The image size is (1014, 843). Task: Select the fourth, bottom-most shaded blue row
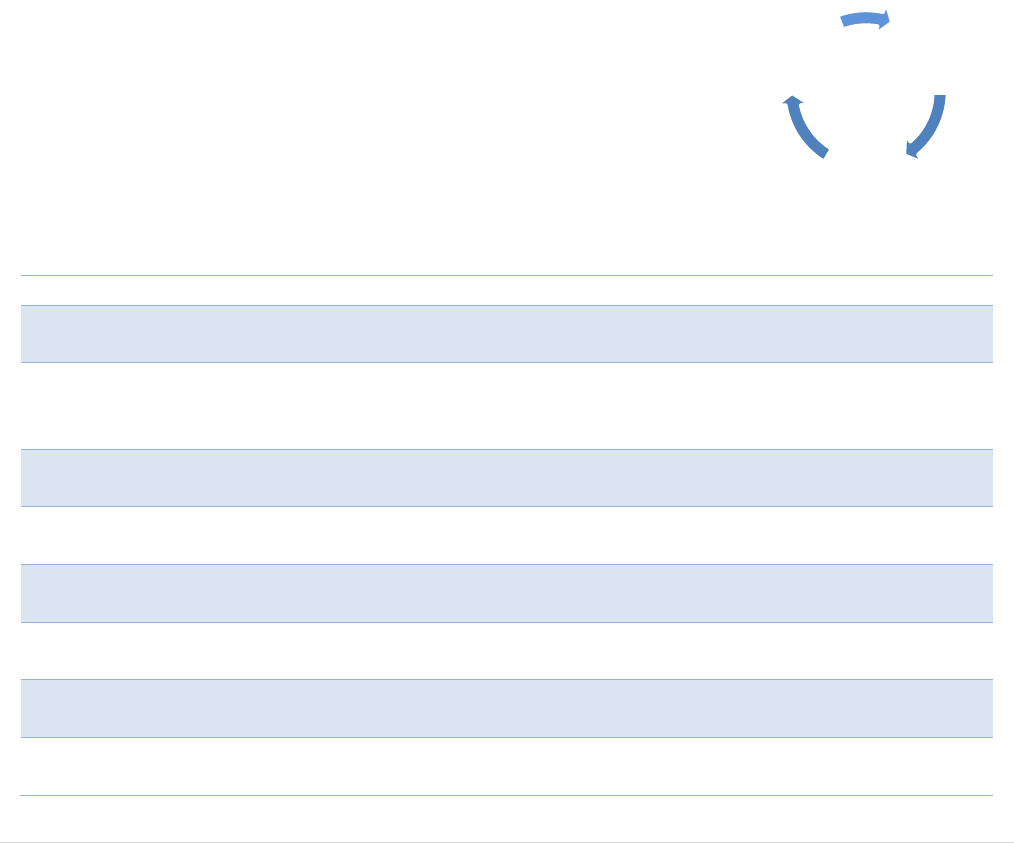pos(506,708)
